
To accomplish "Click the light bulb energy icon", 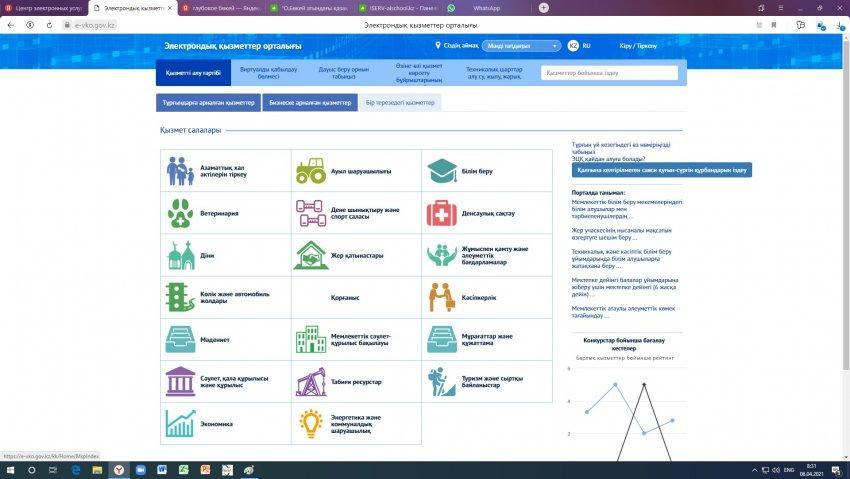I will tap(311, 424).
